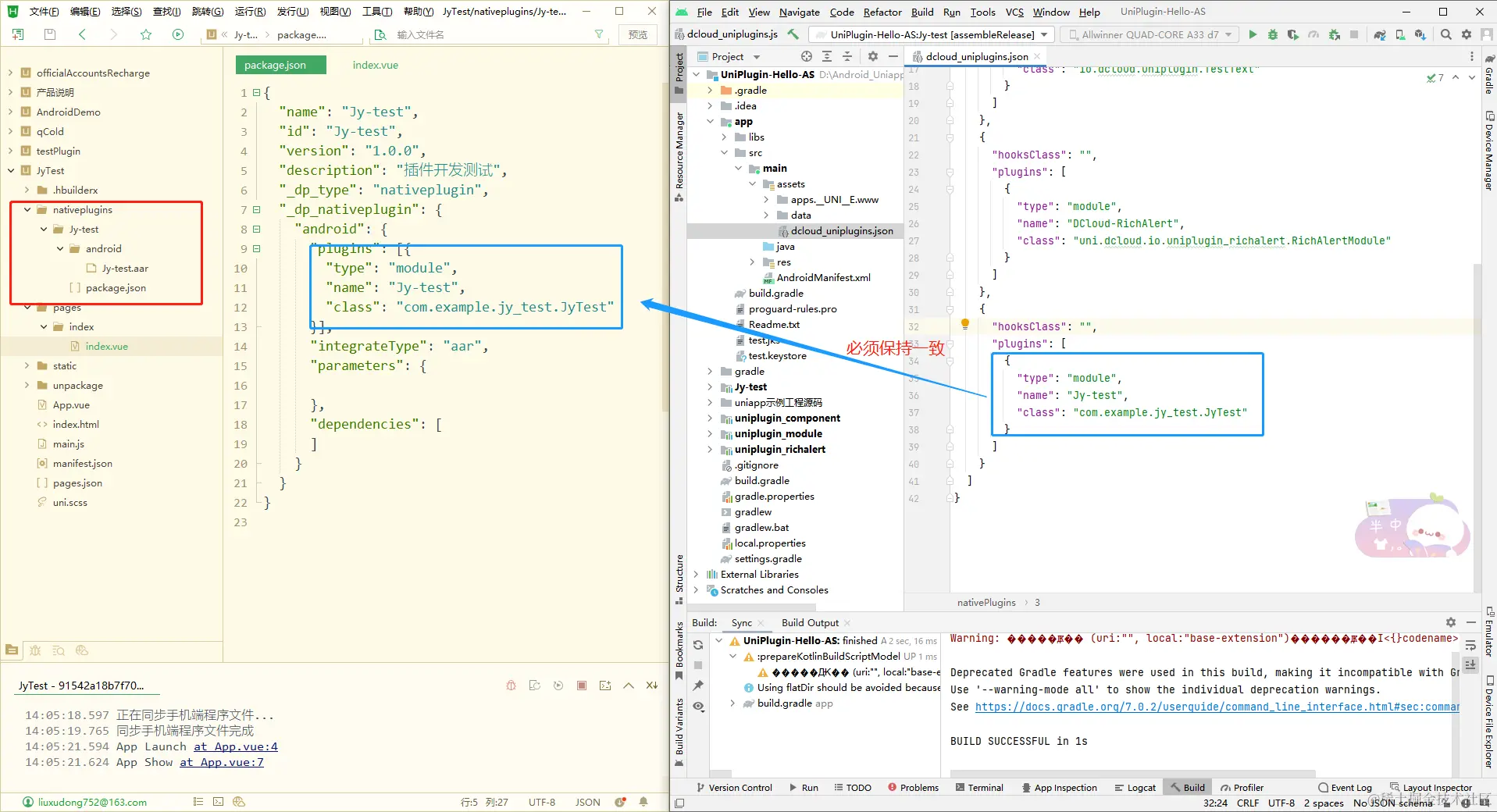This screenshot has height=812, width=1497.
Task: Click the file name search input 输入文件名
Action: pyautogui.click(x=488, y=34)
